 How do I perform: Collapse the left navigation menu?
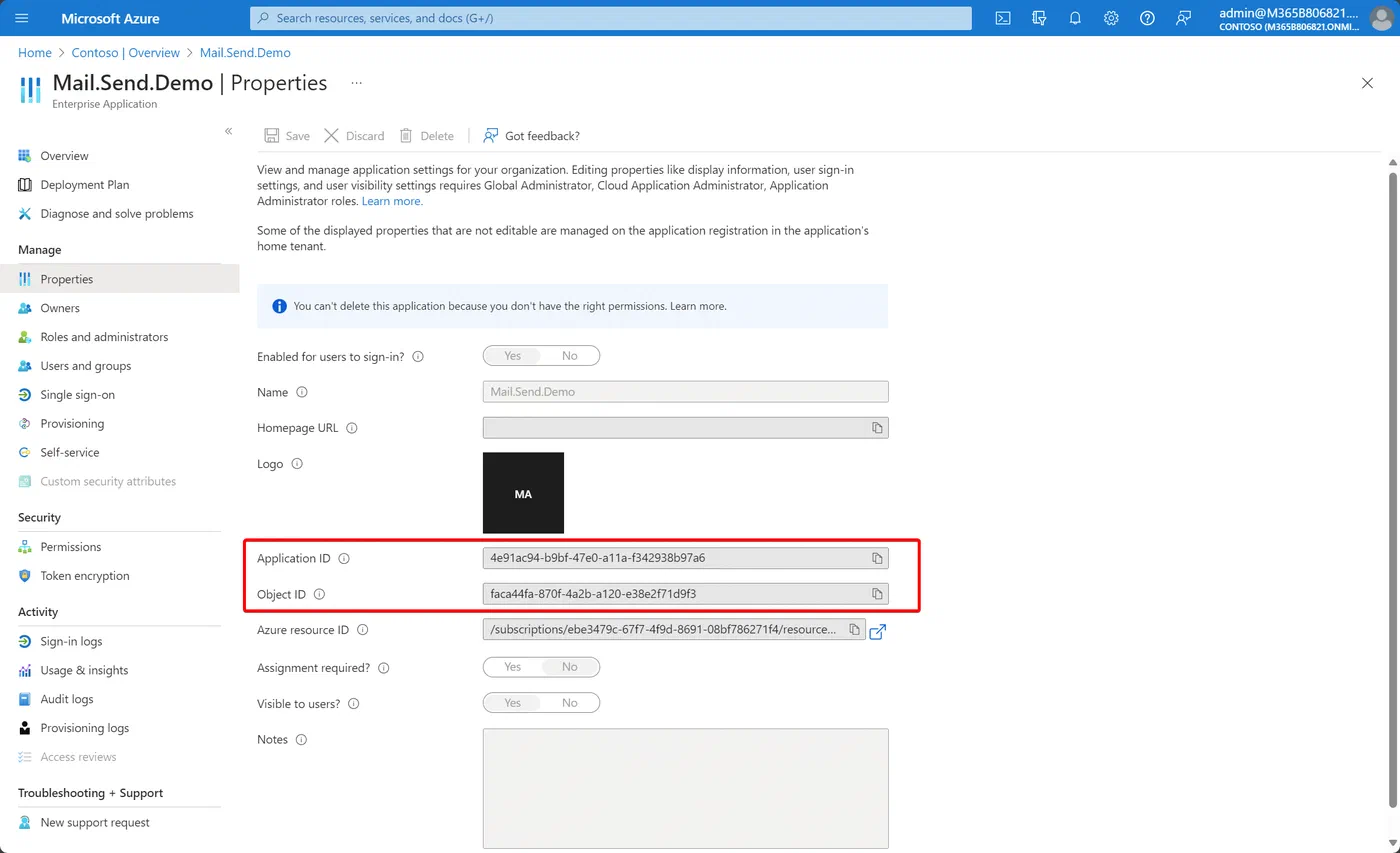(x=228, y=131)
